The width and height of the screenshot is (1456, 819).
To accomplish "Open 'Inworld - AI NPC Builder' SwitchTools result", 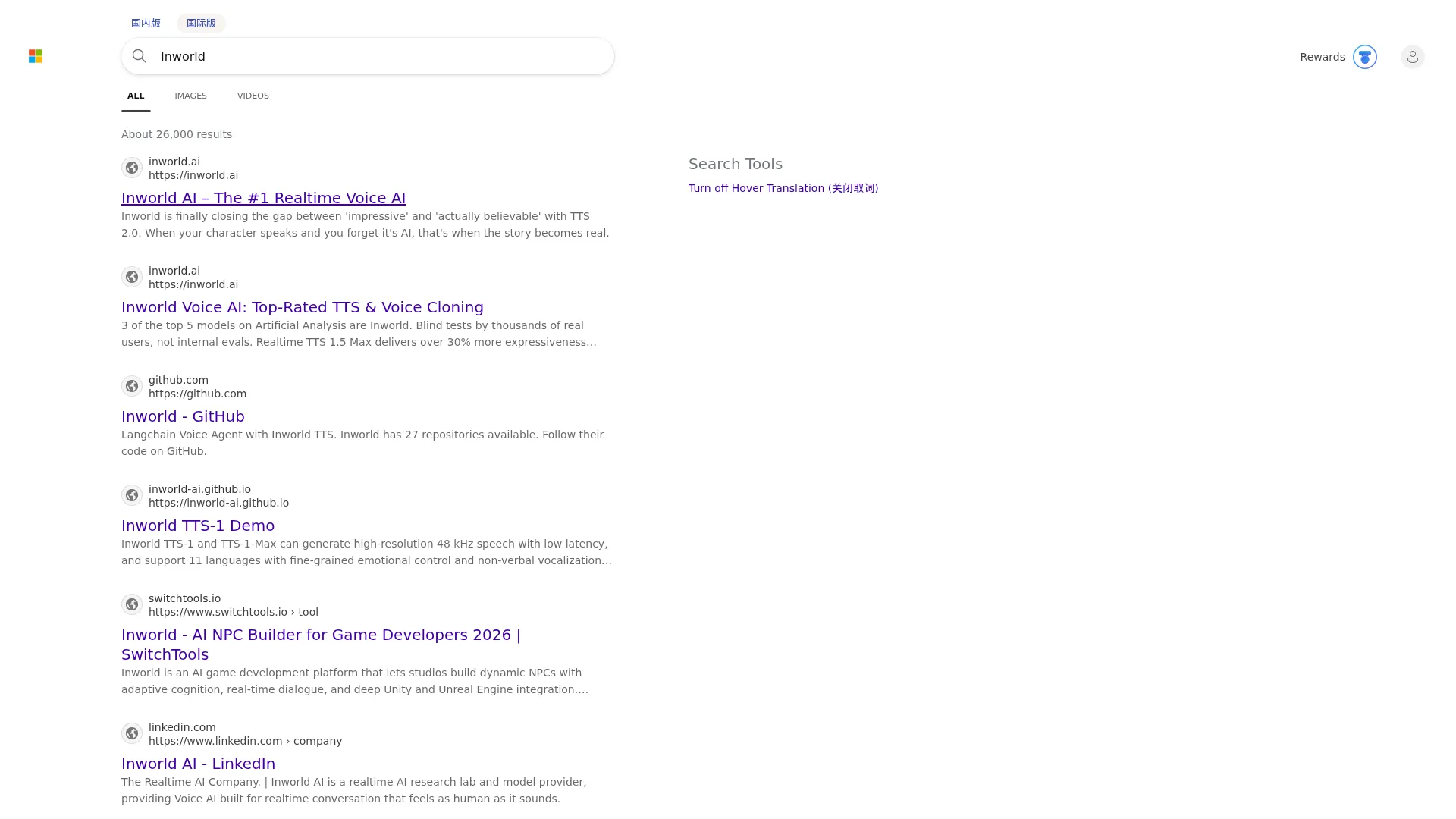I will click(321, 645).
